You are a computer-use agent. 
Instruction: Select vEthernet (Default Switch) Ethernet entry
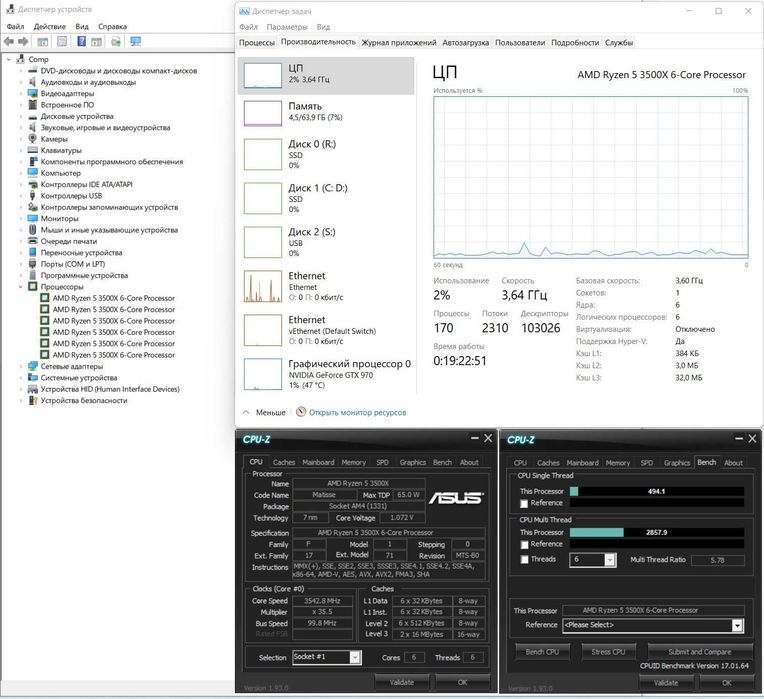(x=325, y=330)
